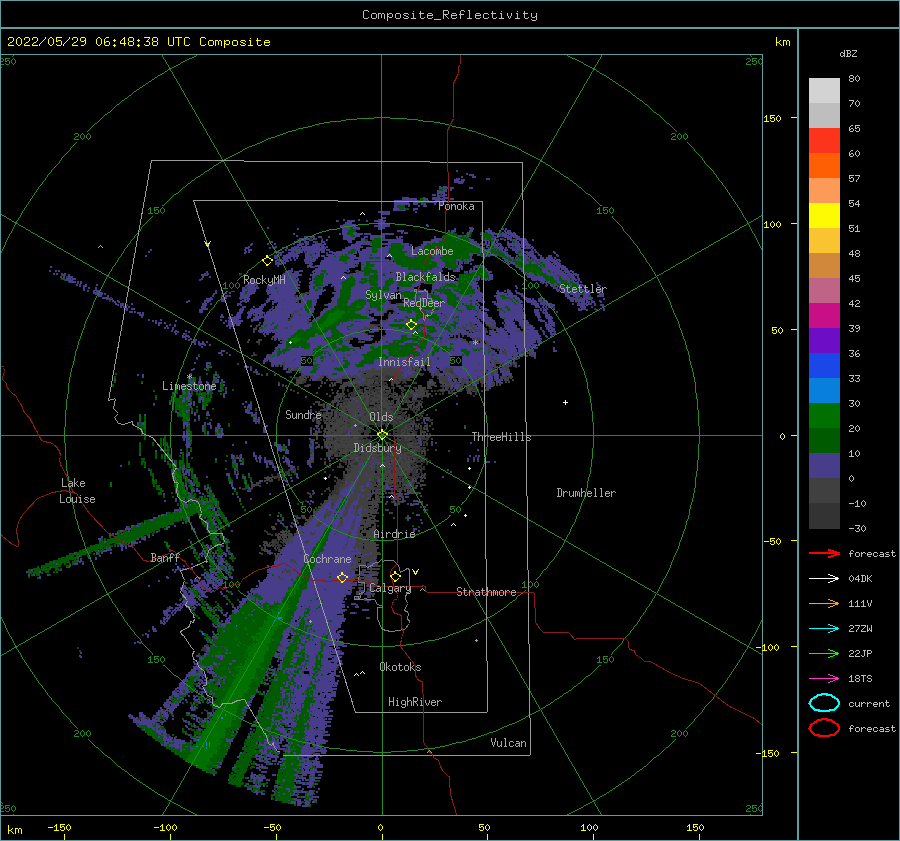Screen dimensions: 900x841
Task: Click the green 22JP arrow icon
Action: [824, 653]
